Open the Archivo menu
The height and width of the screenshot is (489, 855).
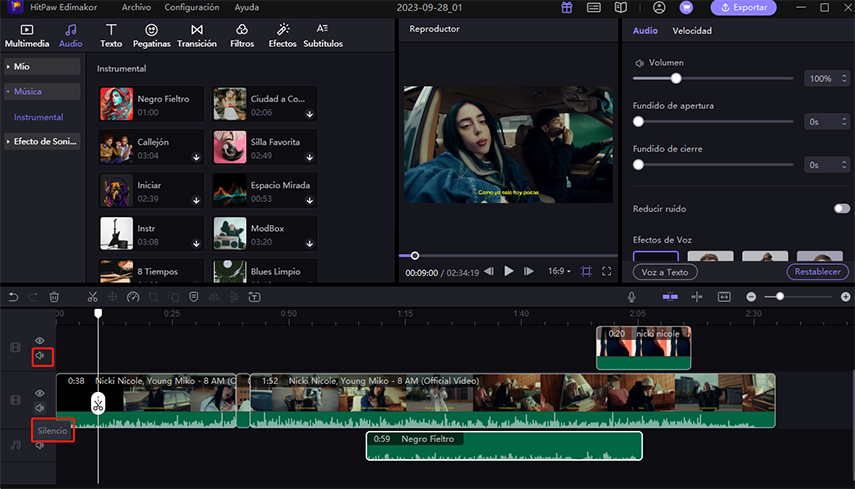tap(136, 8)
